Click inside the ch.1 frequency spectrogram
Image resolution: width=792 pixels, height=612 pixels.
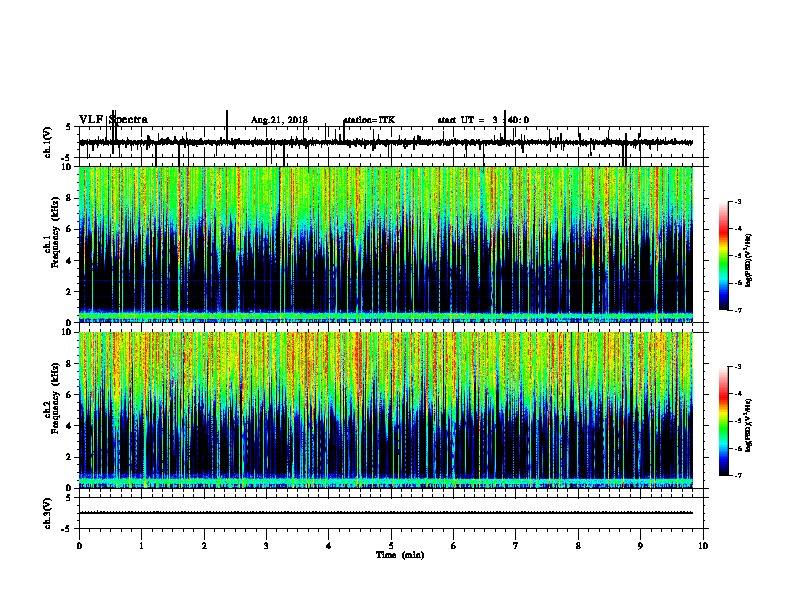pos(386,244)
